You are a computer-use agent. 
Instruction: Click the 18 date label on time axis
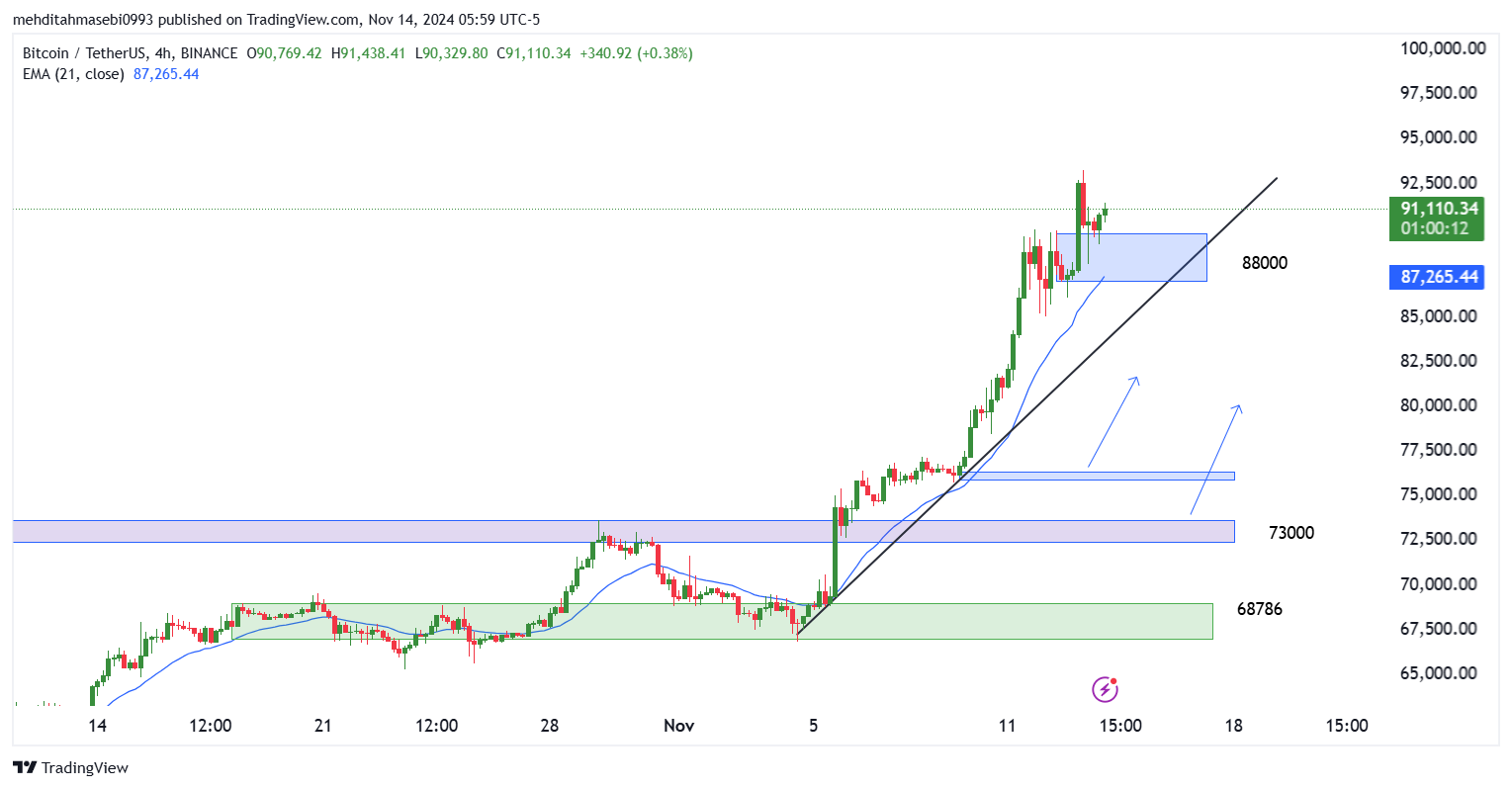coord(1233,726)
